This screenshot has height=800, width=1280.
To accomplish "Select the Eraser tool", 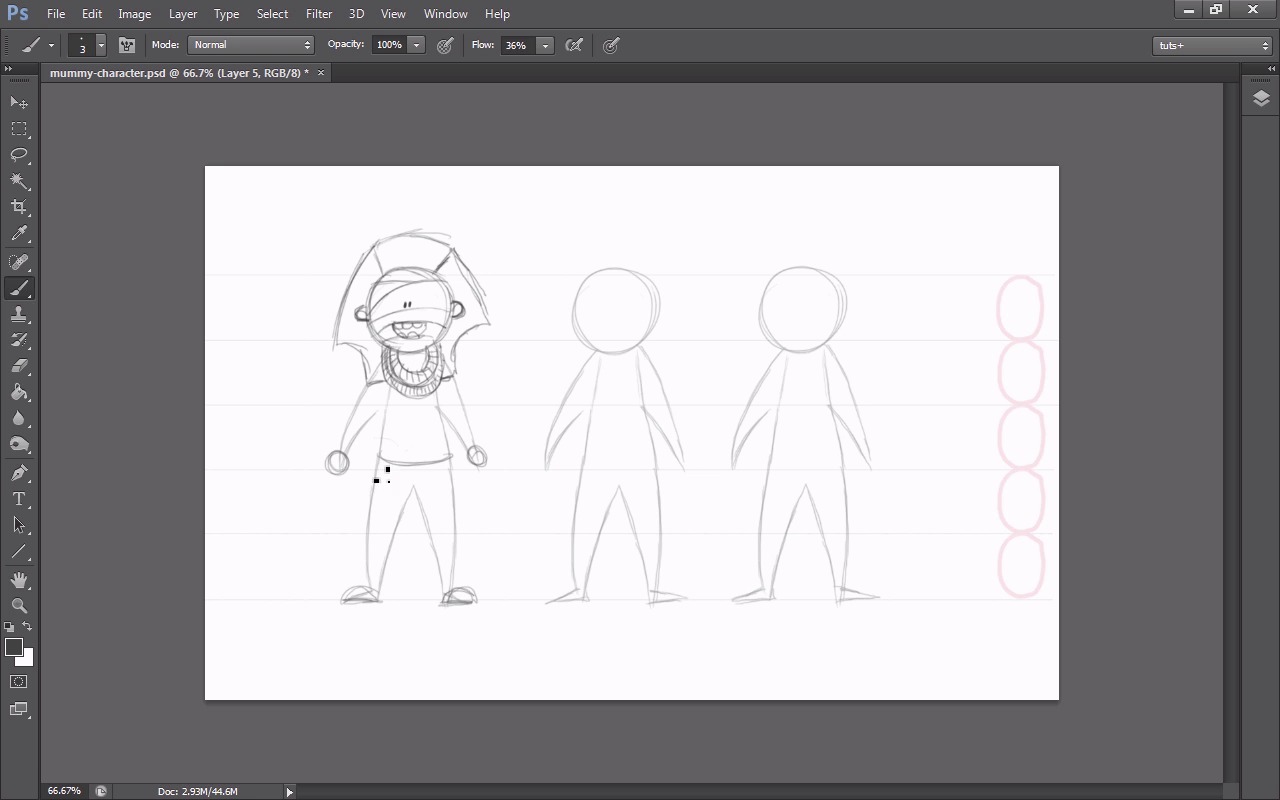I will tap(19, 366).
